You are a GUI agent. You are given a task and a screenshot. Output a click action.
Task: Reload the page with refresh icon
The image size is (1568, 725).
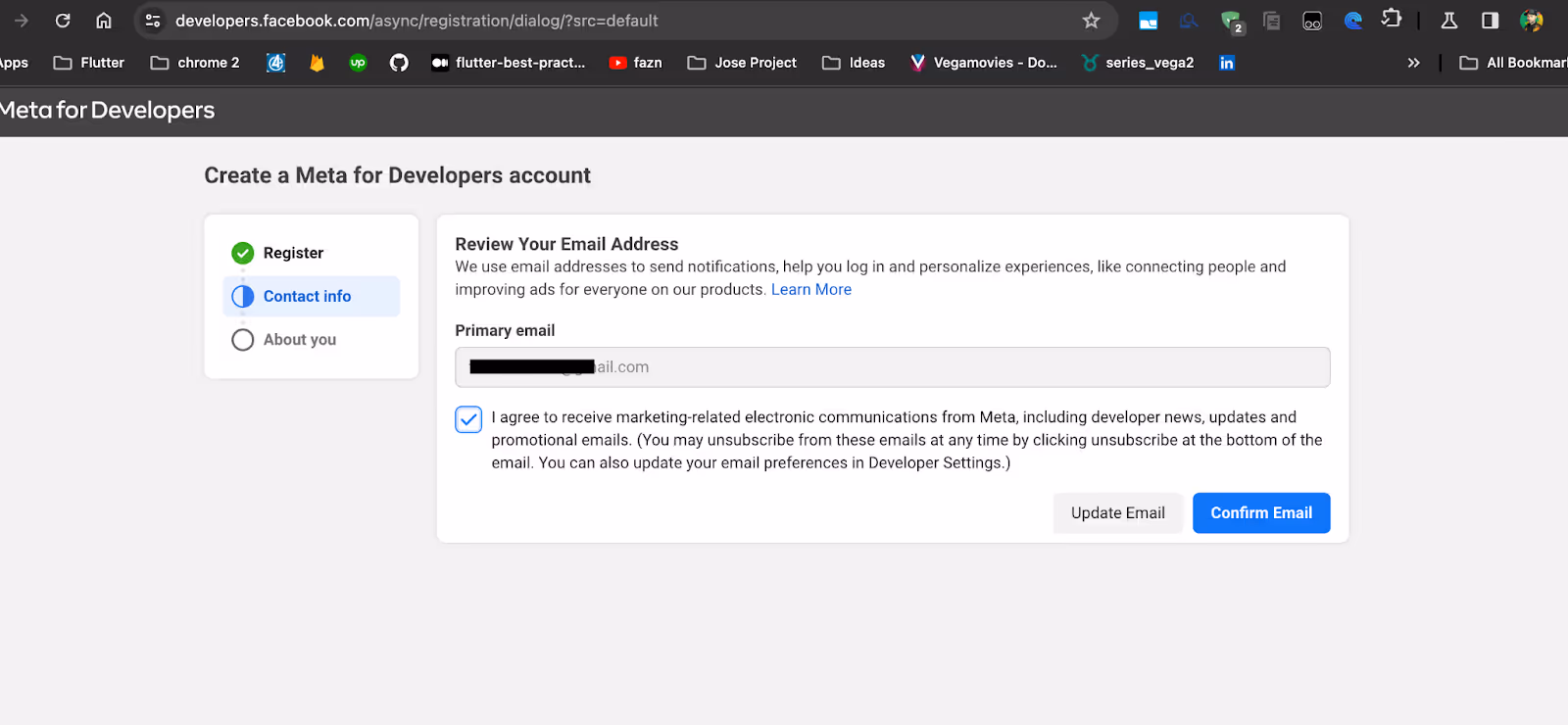click(x=63, y=21)
